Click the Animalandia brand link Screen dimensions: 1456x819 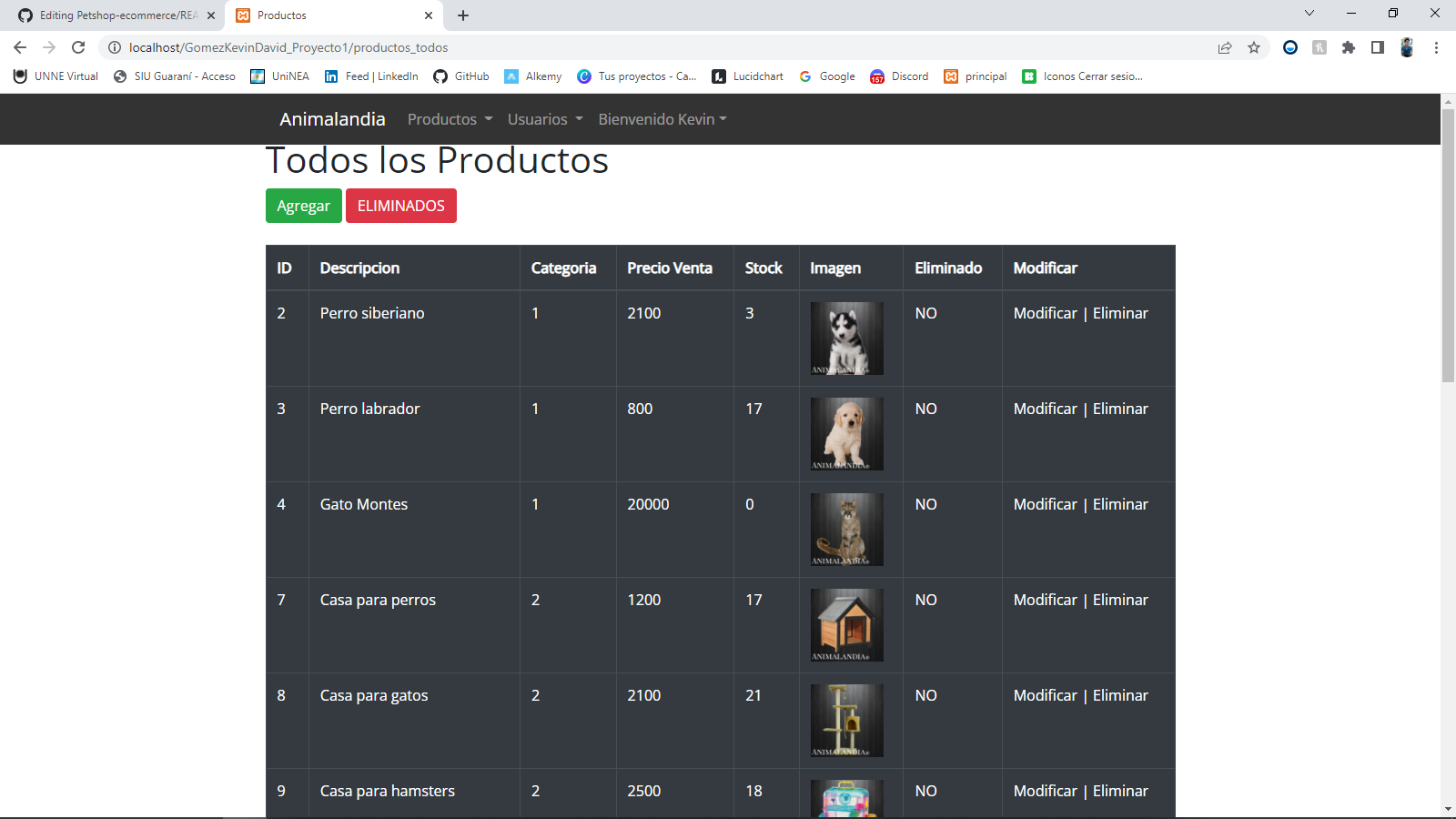[x=331, y=119]
